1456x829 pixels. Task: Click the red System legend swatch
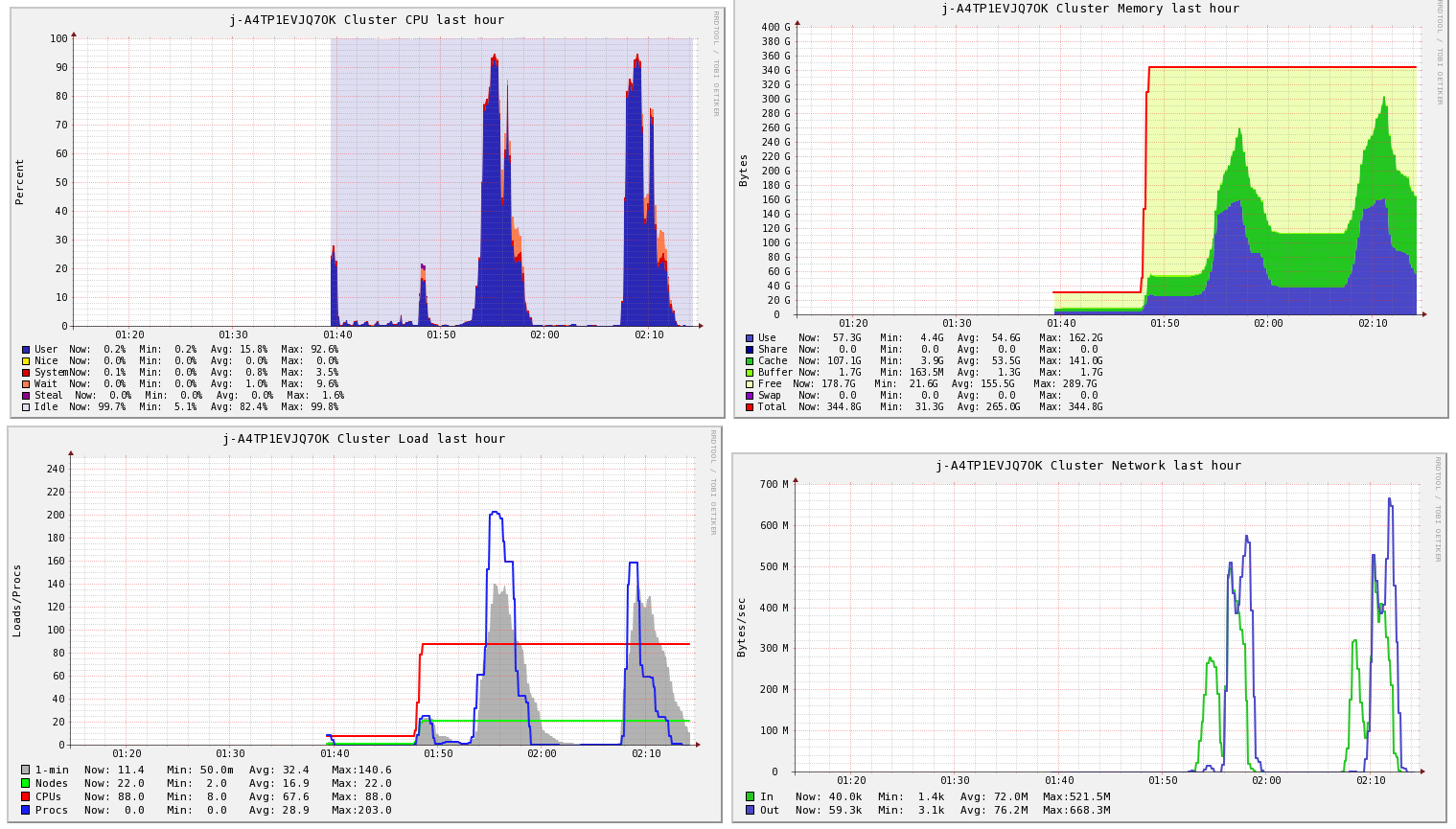coord(26,373)
